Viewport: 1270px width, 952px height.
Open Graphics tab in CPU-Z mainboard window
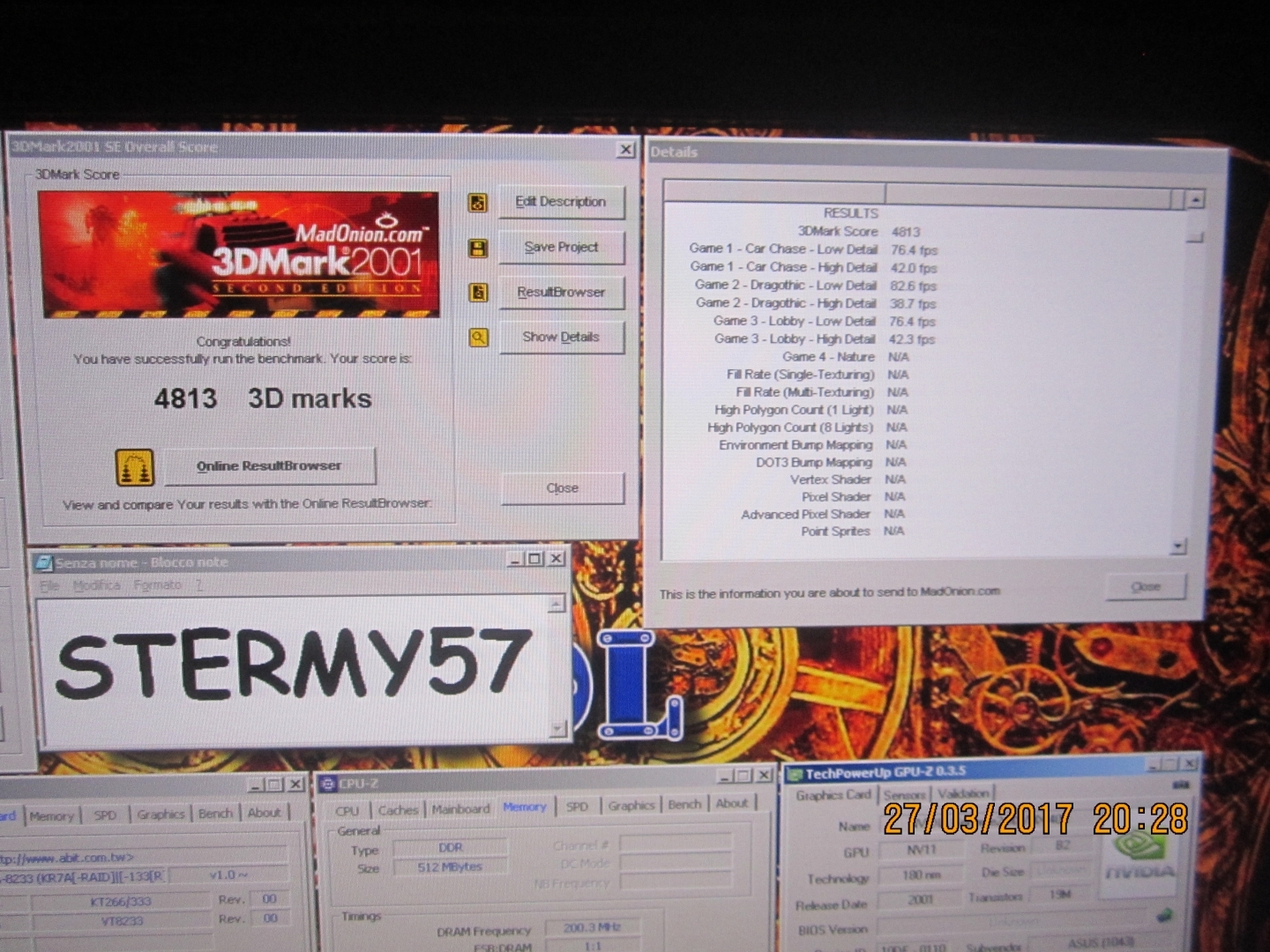click(x=161, y=814)
